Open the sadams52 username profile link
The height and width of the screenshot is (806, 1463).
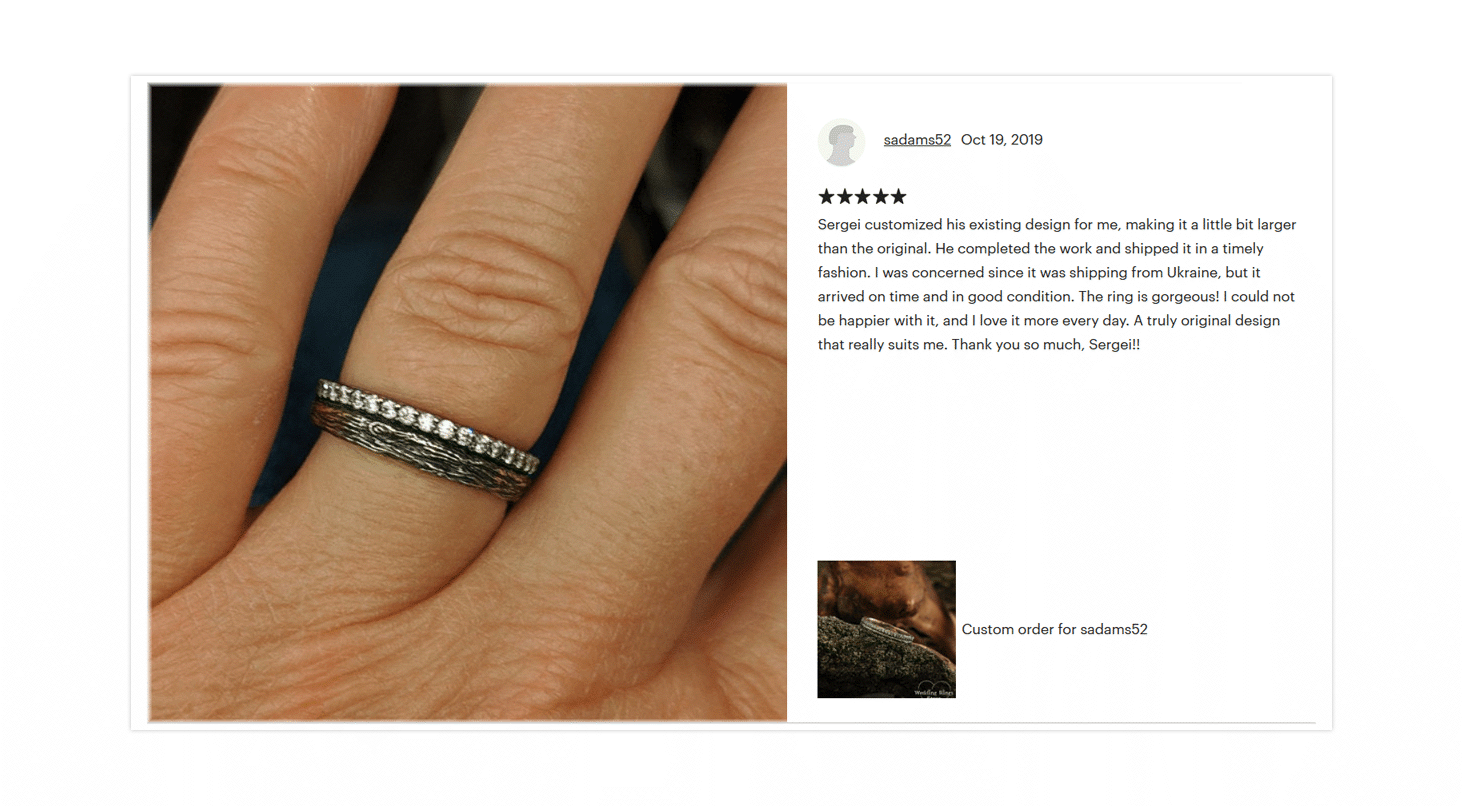point(917,140)
